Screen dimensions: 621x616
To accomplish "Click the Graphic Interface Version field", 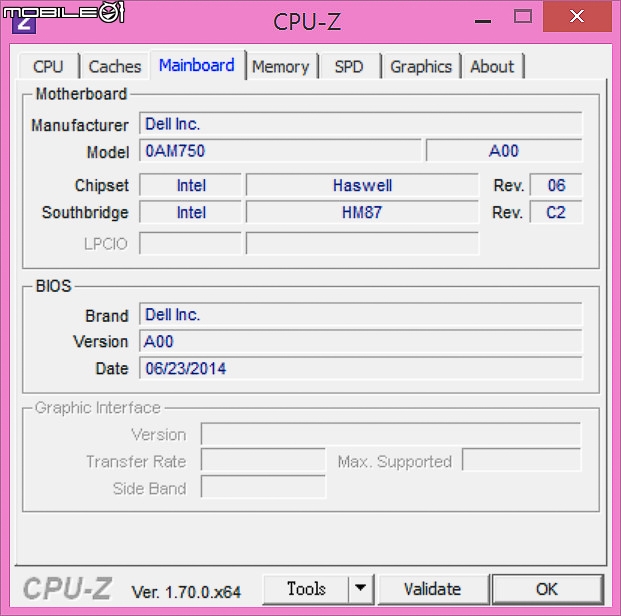I will click(x=391, y=434).
